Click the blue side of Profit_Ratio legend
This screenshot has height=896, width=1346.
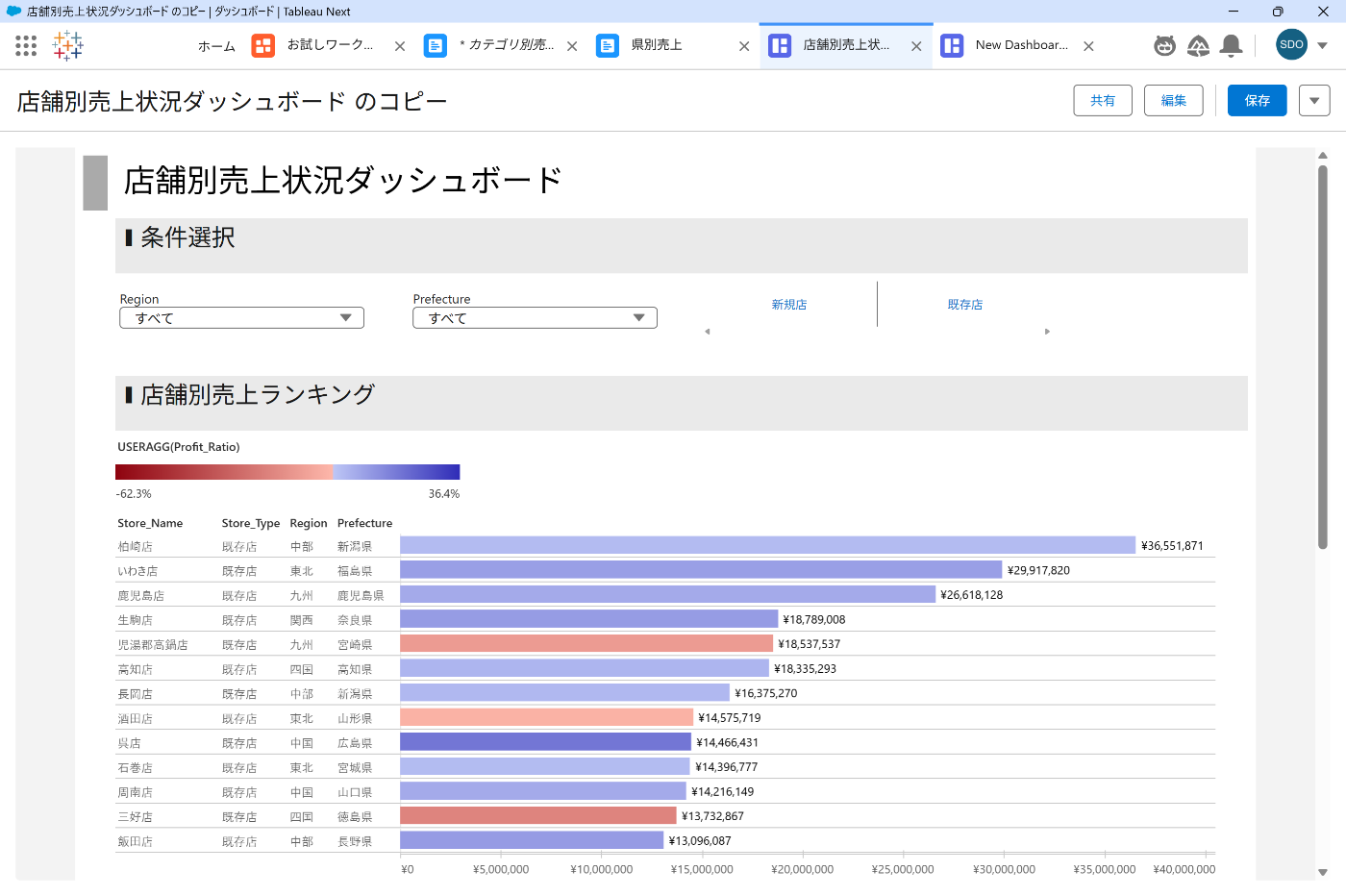tap(396, 472)
